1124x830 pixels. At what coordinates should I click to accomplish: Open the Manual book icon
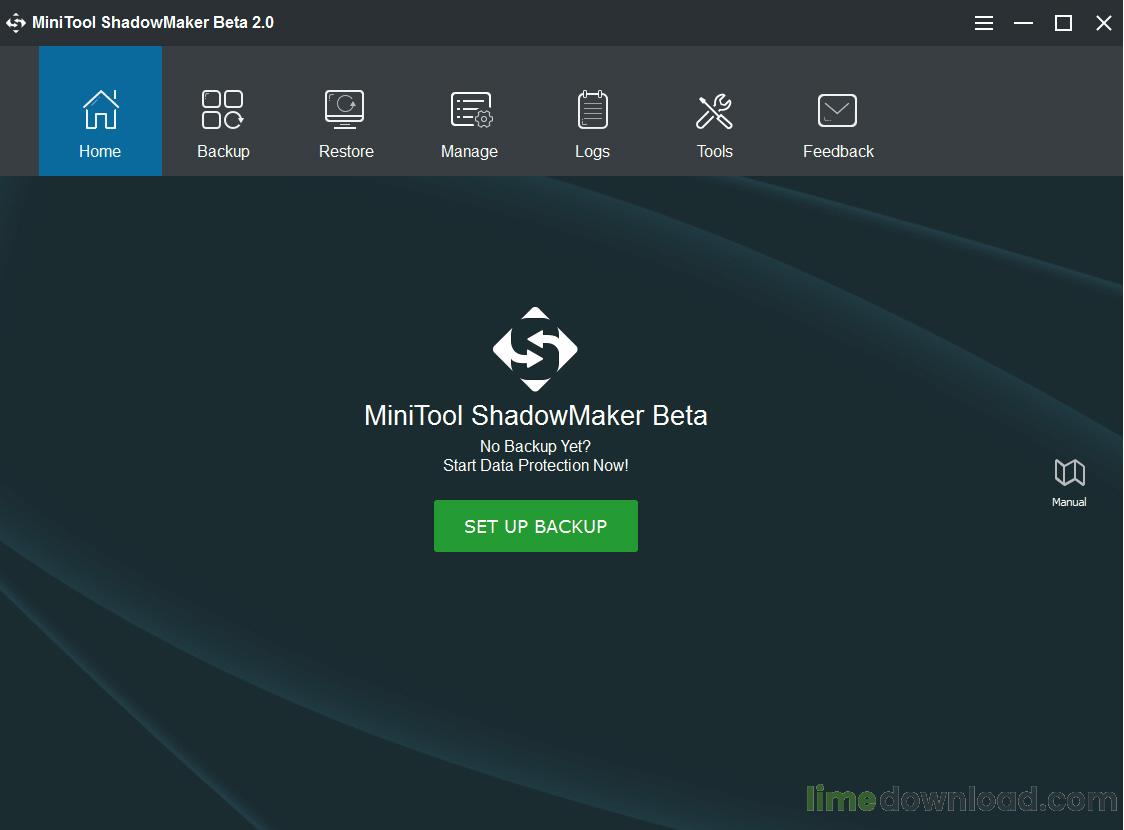[1069, 473]
